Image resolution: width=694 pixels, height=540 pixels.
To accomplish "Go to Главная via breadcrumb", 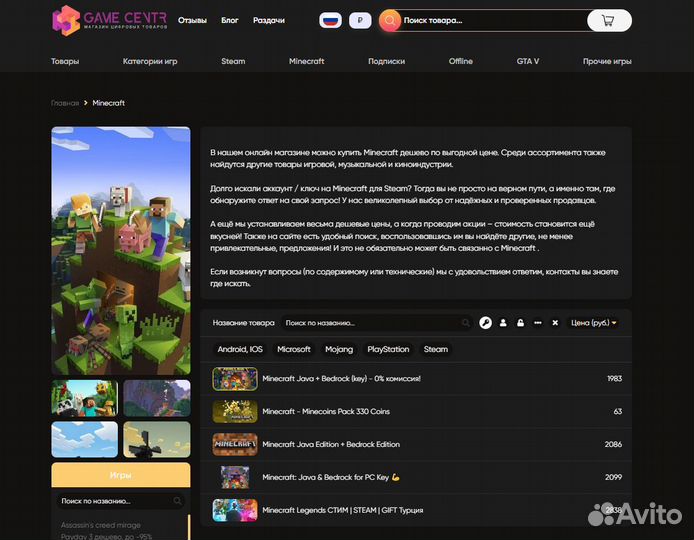I will click(65, 103).
